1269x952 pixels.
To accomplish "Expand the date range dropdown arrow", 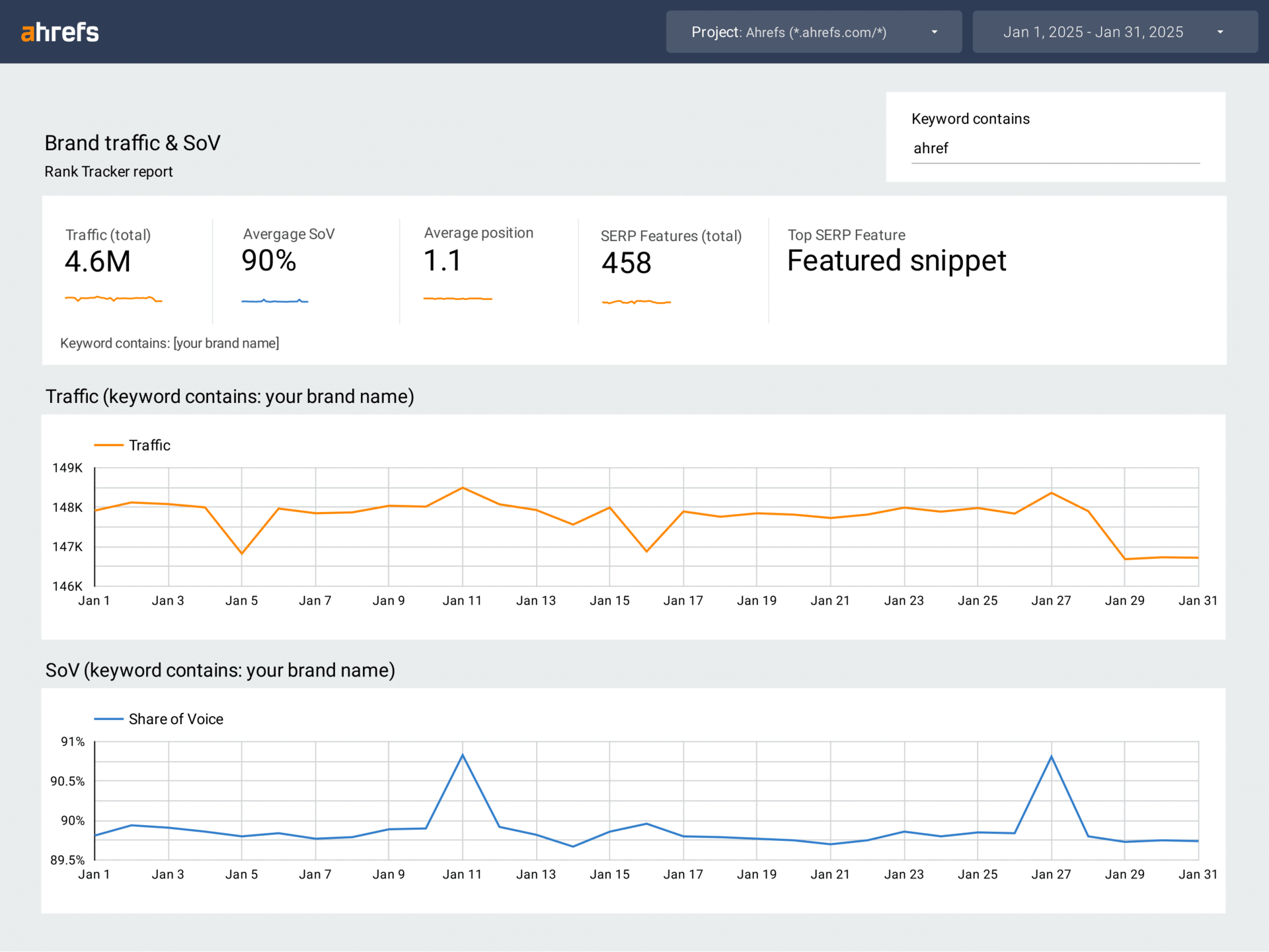I will pyautogui.click(x=1220, y=31).
